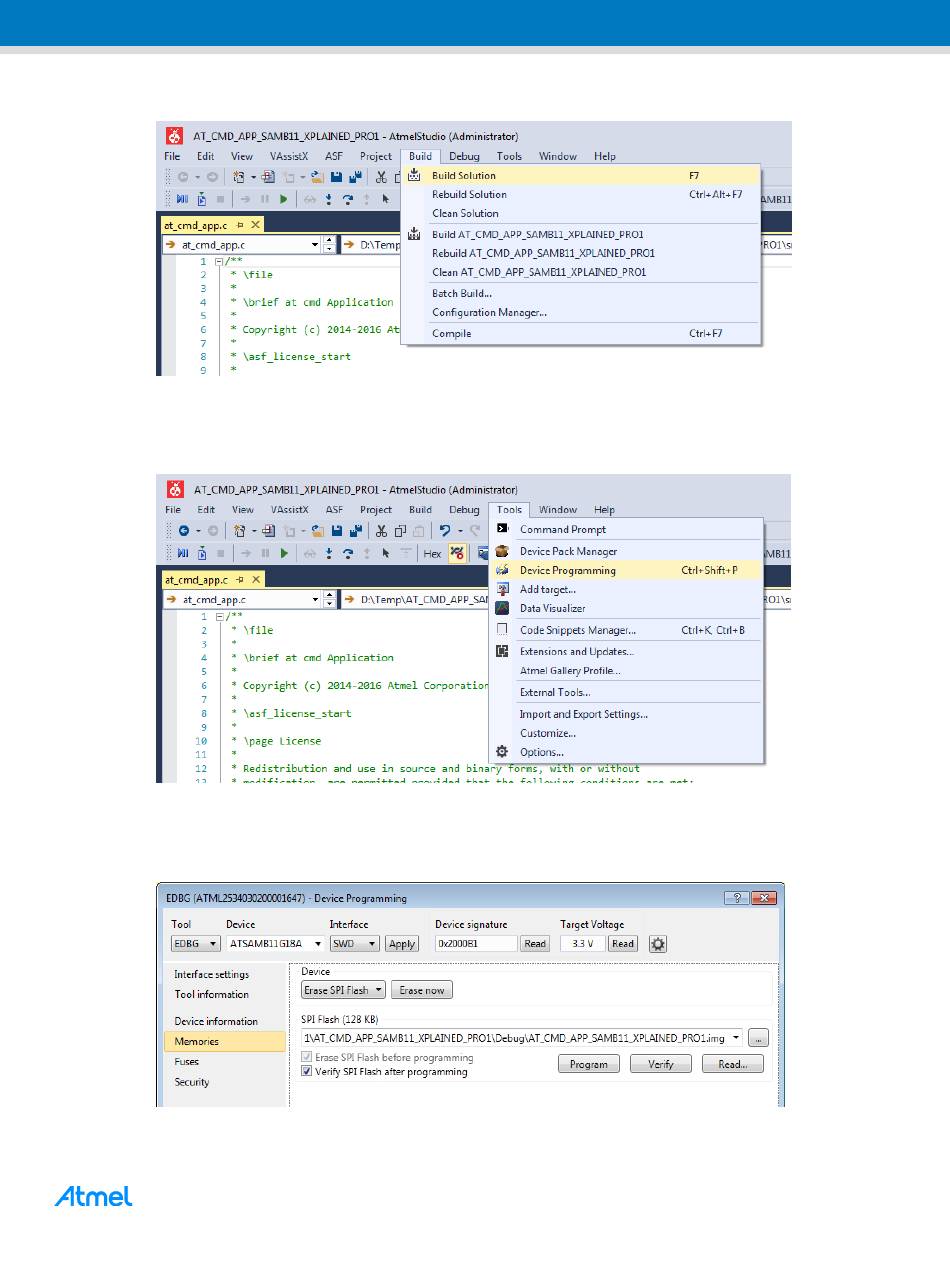Click the Save disk icon in Build-menu window

337,177
